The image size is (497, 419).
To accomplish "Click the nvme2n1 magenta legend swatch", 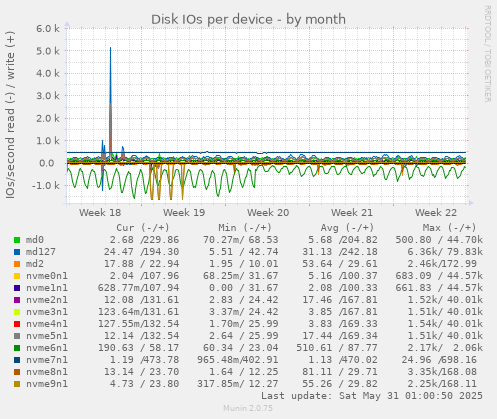I will [x=17, y=300].
